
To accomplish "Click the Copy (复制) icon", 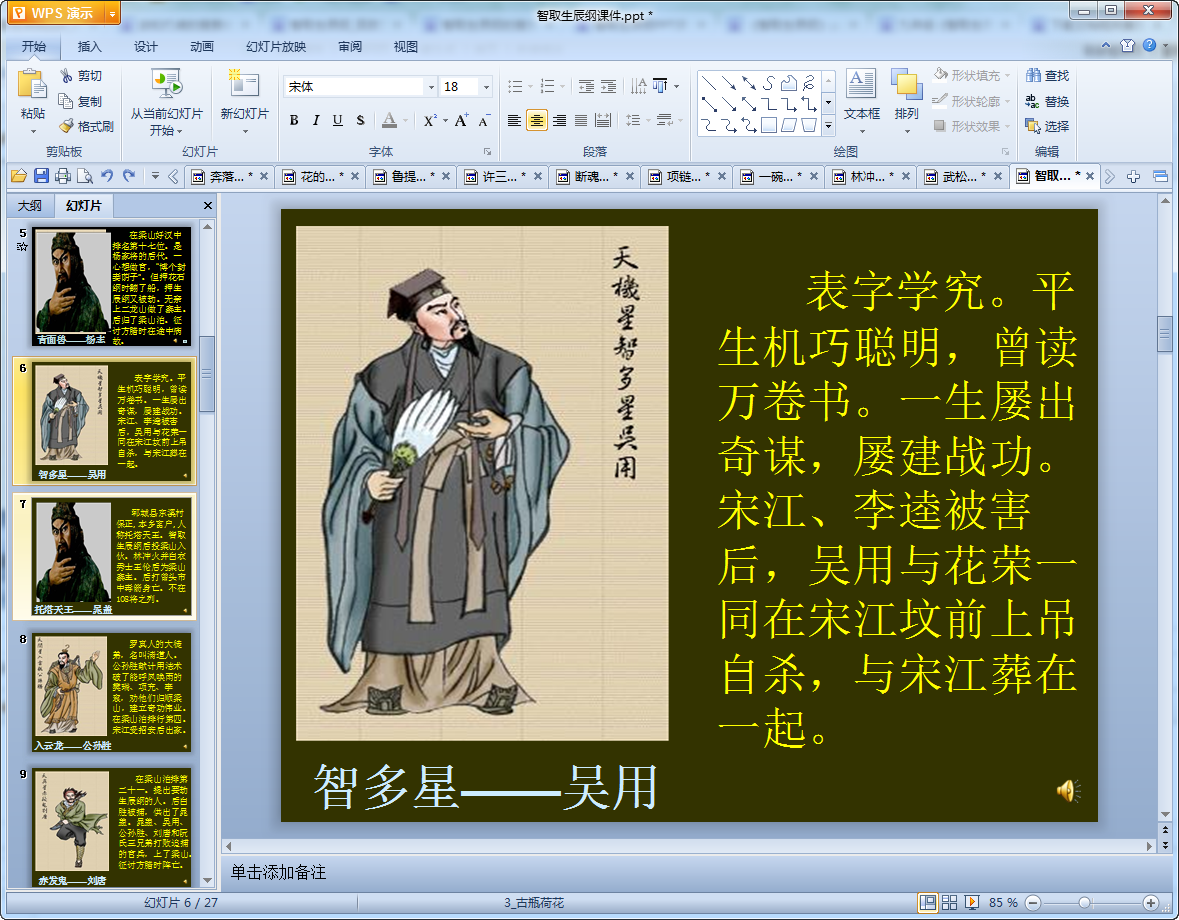I will click(66, 101).
